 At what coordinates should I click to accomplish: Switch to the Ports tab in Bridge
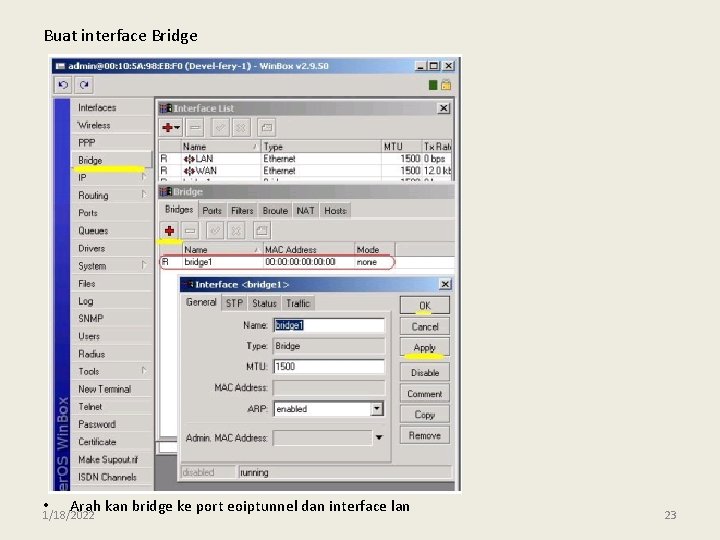pyautogui.click(x=212, y=211)
